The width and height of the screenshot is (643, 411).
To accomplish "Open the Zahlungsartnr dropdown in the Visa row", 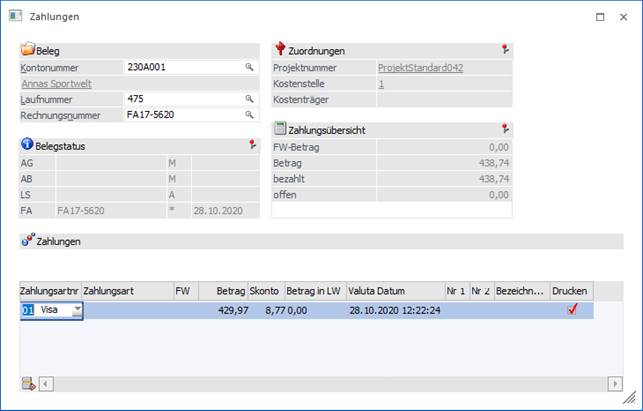I will pyautogui.click(x=77, y=311).
